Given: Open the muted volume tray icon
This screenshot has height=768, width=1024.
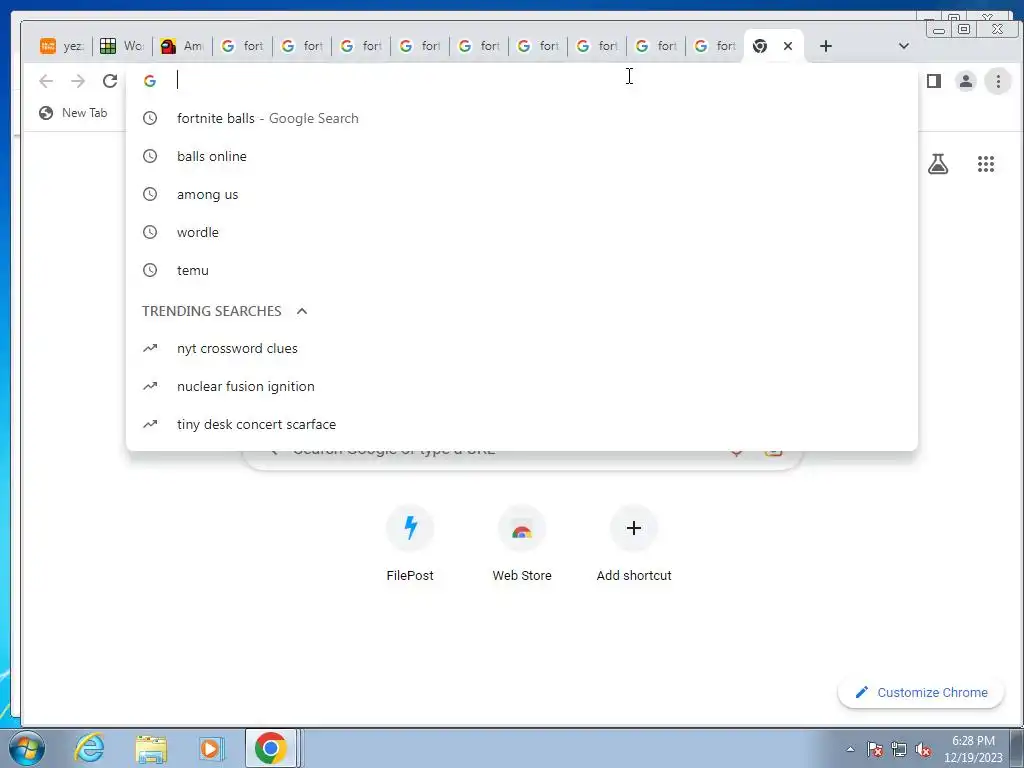Looking at the screenshot, I should [923, 749].
